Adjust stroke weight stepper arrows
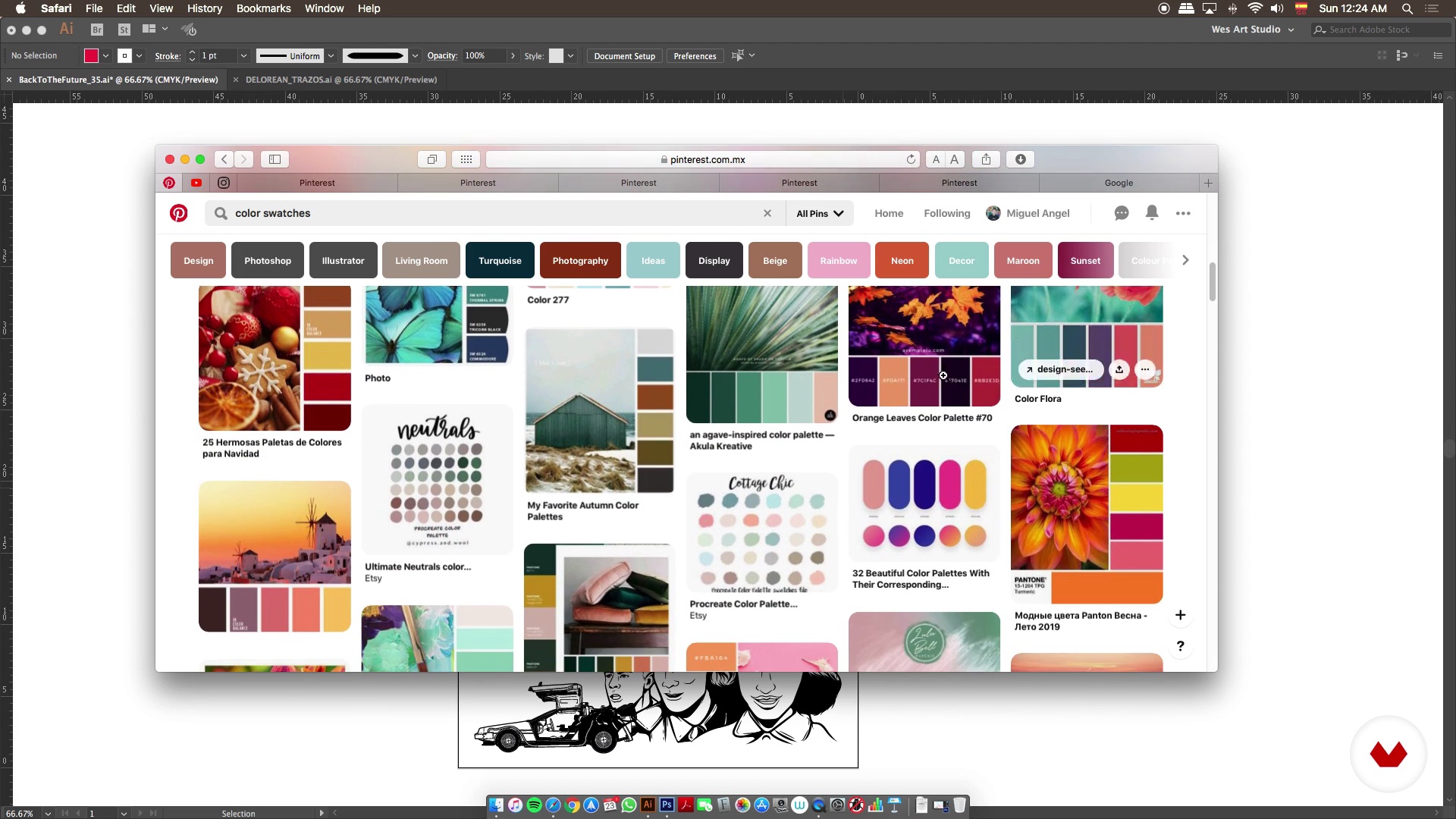The height and width of the screenshot is (819, 1456). click(192, 55)
